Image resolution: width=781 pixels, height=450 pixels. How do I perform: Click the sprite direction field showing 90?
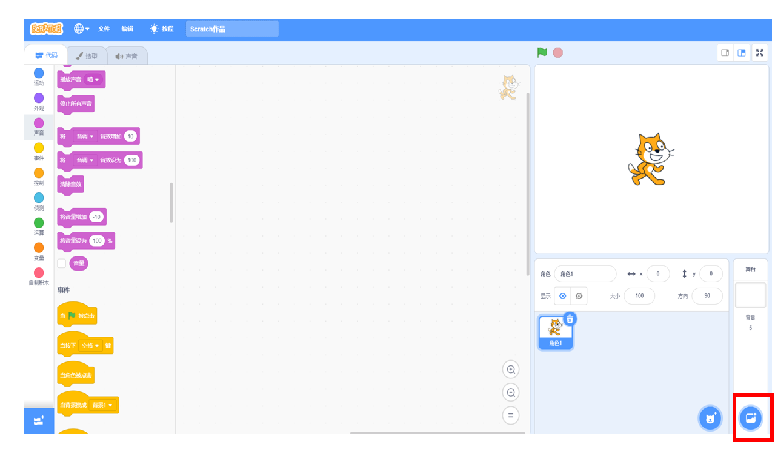(x=707, y=296)
